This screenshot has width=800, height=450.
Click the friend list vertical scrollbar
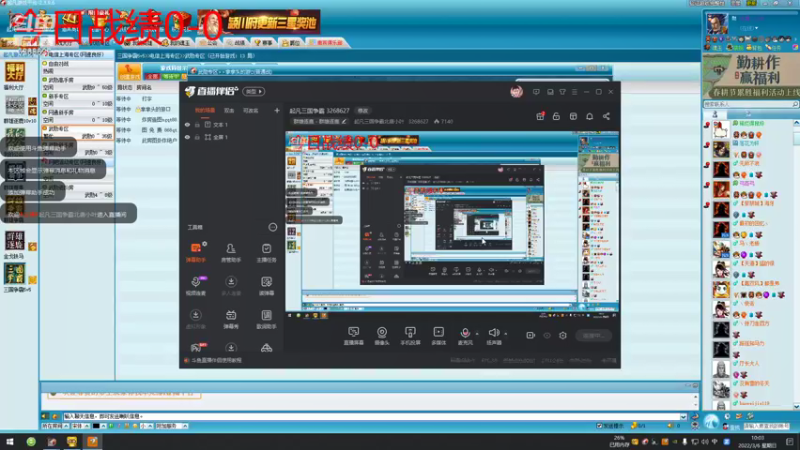(796, 264)
